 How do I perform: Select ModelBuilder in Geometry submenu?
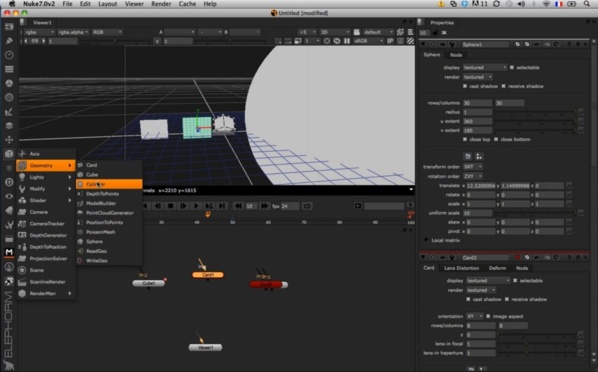(x=109, y=203)
